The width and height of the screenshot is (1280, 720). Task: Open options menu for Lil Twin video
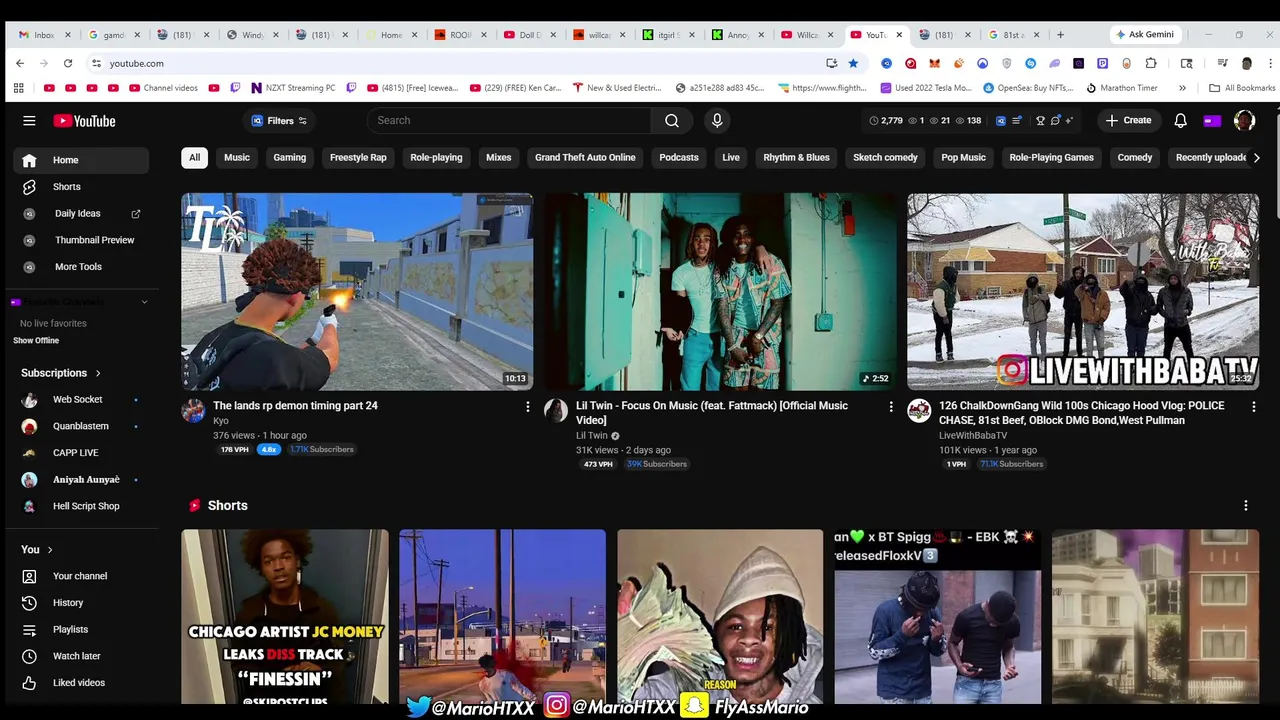click(x=891, y=407)
